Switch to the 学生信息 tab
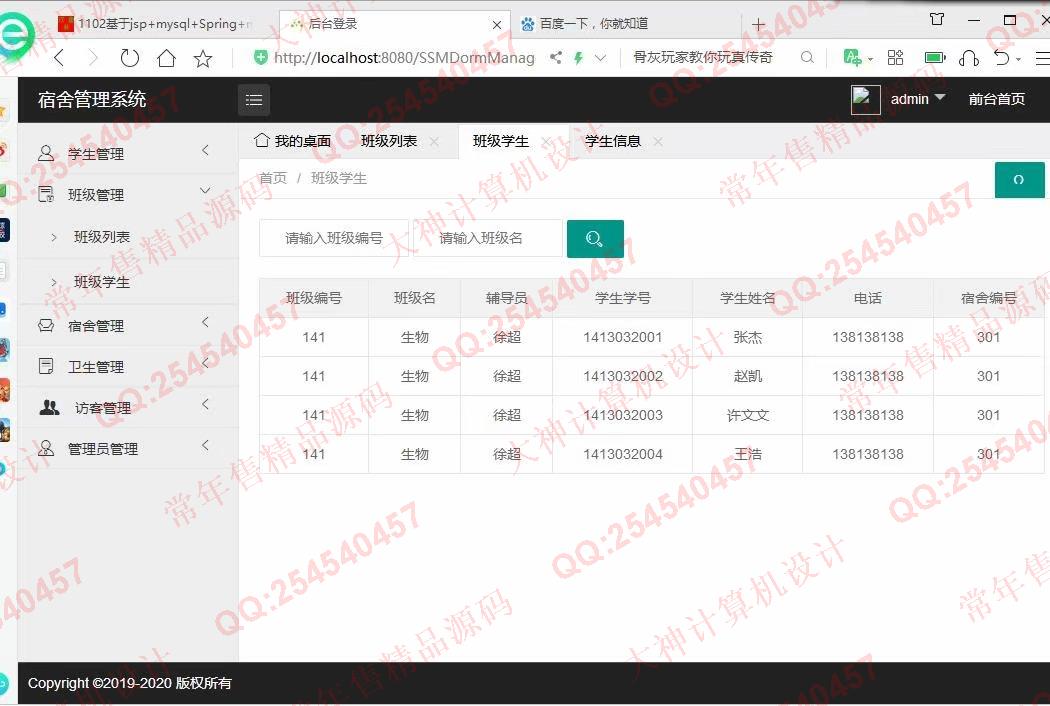The image size is (1050, 706). [612, 141]
